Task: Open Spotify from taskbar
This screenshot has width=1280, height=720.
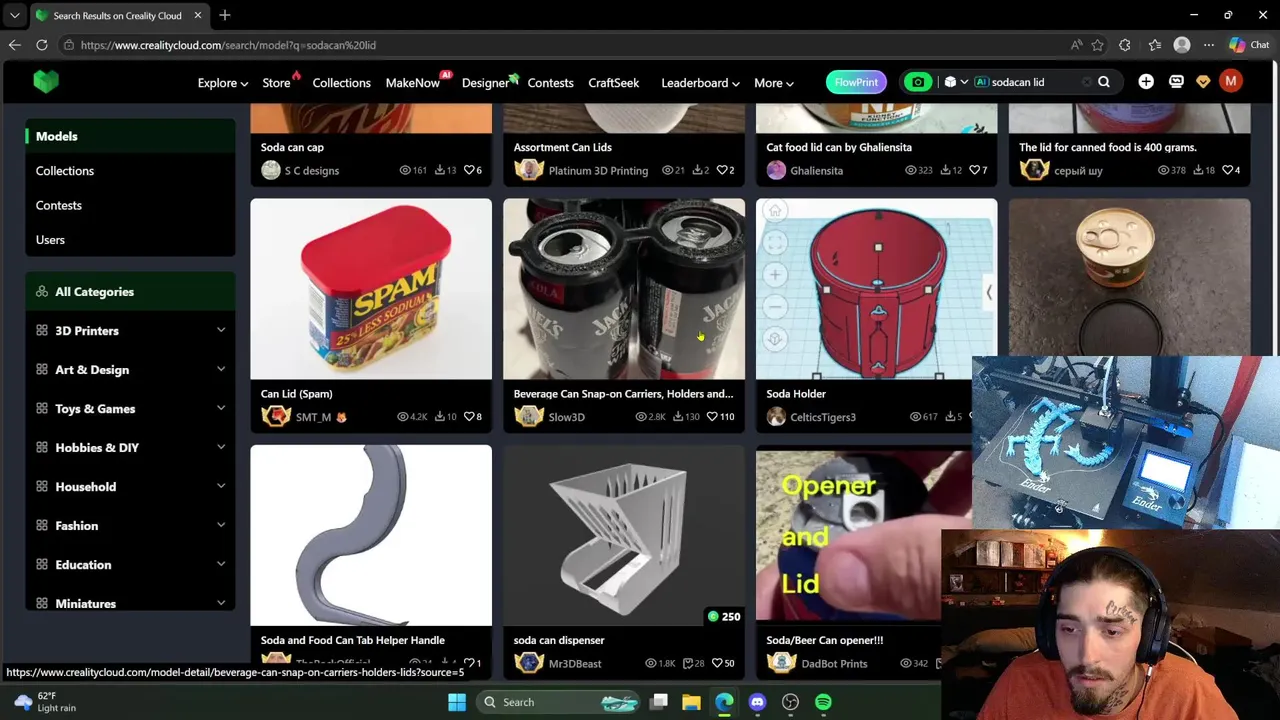Action: point(823,702)
